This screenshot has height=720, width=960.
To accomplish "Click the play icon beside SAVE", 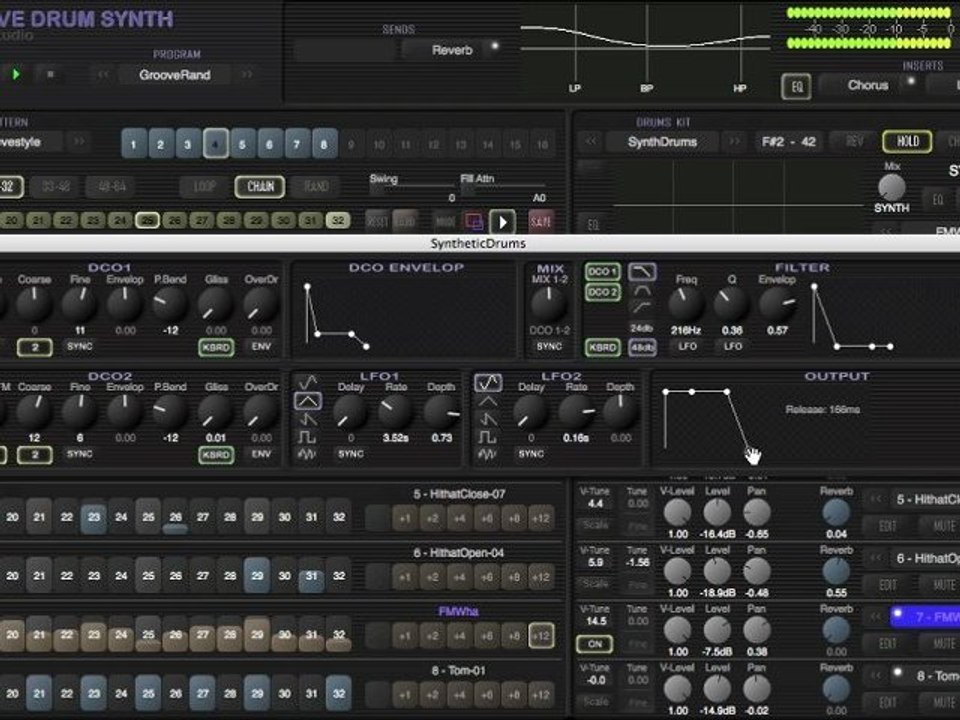I will pos(502,221).
